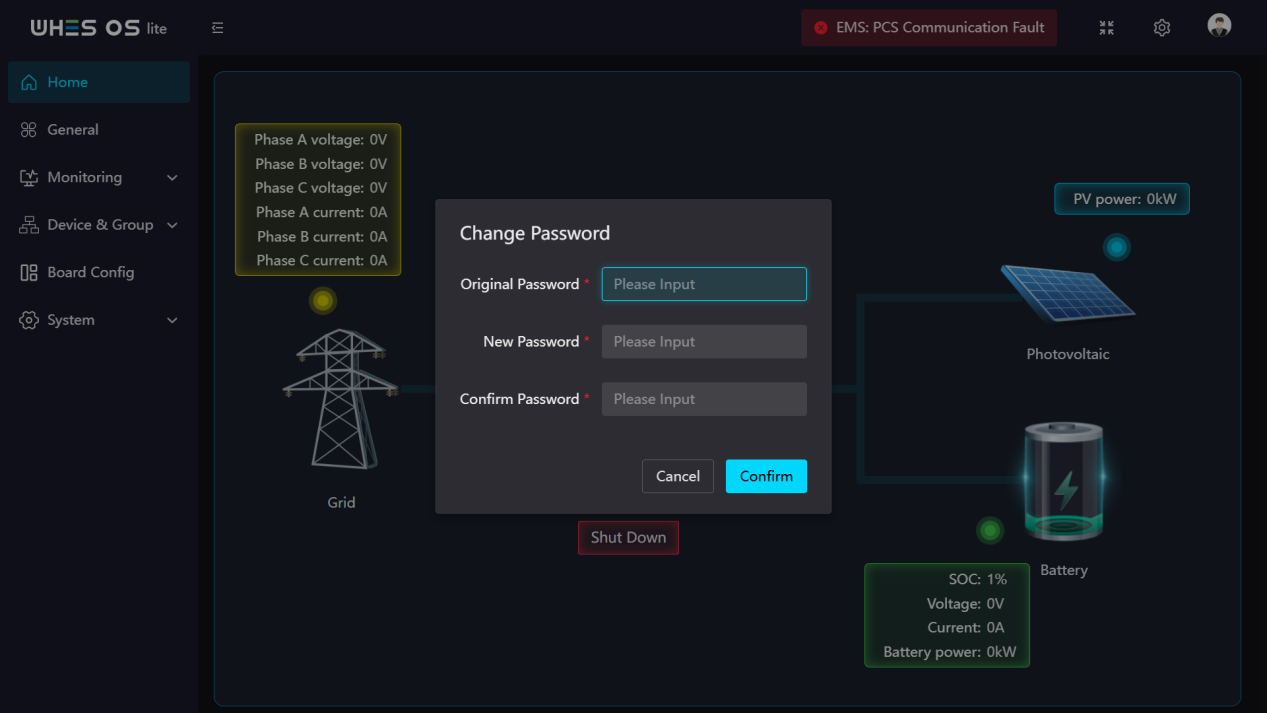This screenshot has width=1267, height=713.
Task: Open the General menu item
Action: 99,130
